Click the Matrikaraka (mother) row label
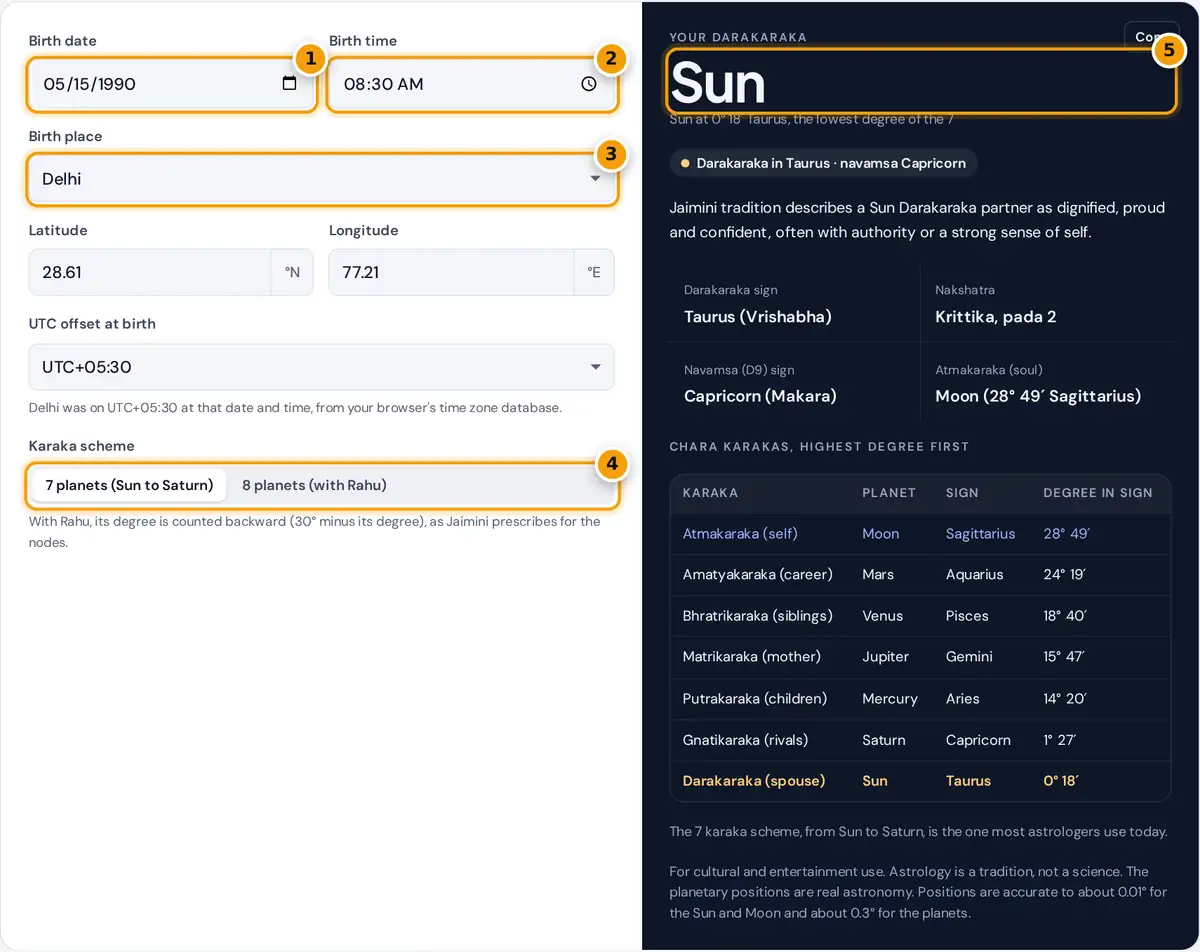 751,657
